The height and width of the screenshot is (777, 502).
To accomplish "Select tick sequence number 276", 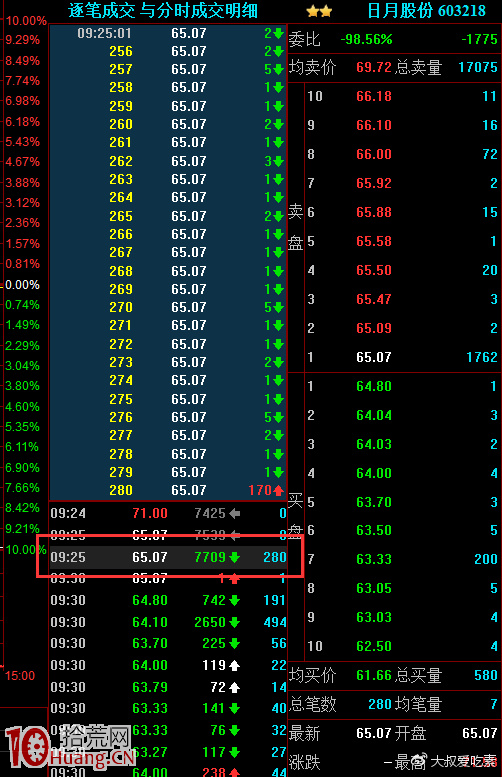I will pos(121,417).
